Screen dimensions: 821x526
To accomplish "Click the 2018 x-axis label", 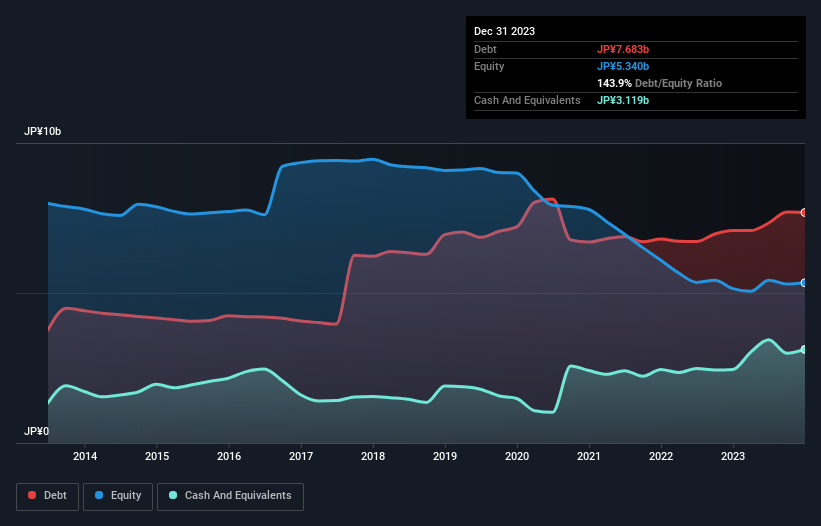I will pyautogui.click(x=373, y=456).
